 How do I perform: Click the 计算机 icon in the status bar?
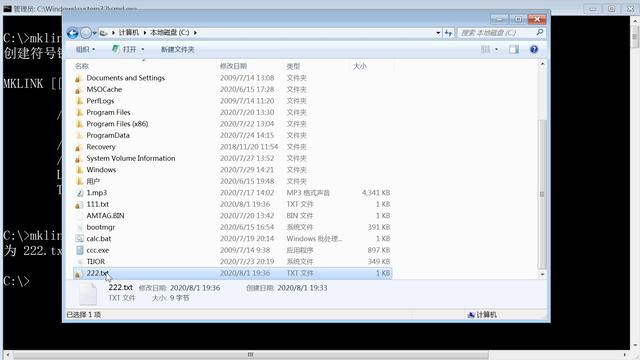471,315
